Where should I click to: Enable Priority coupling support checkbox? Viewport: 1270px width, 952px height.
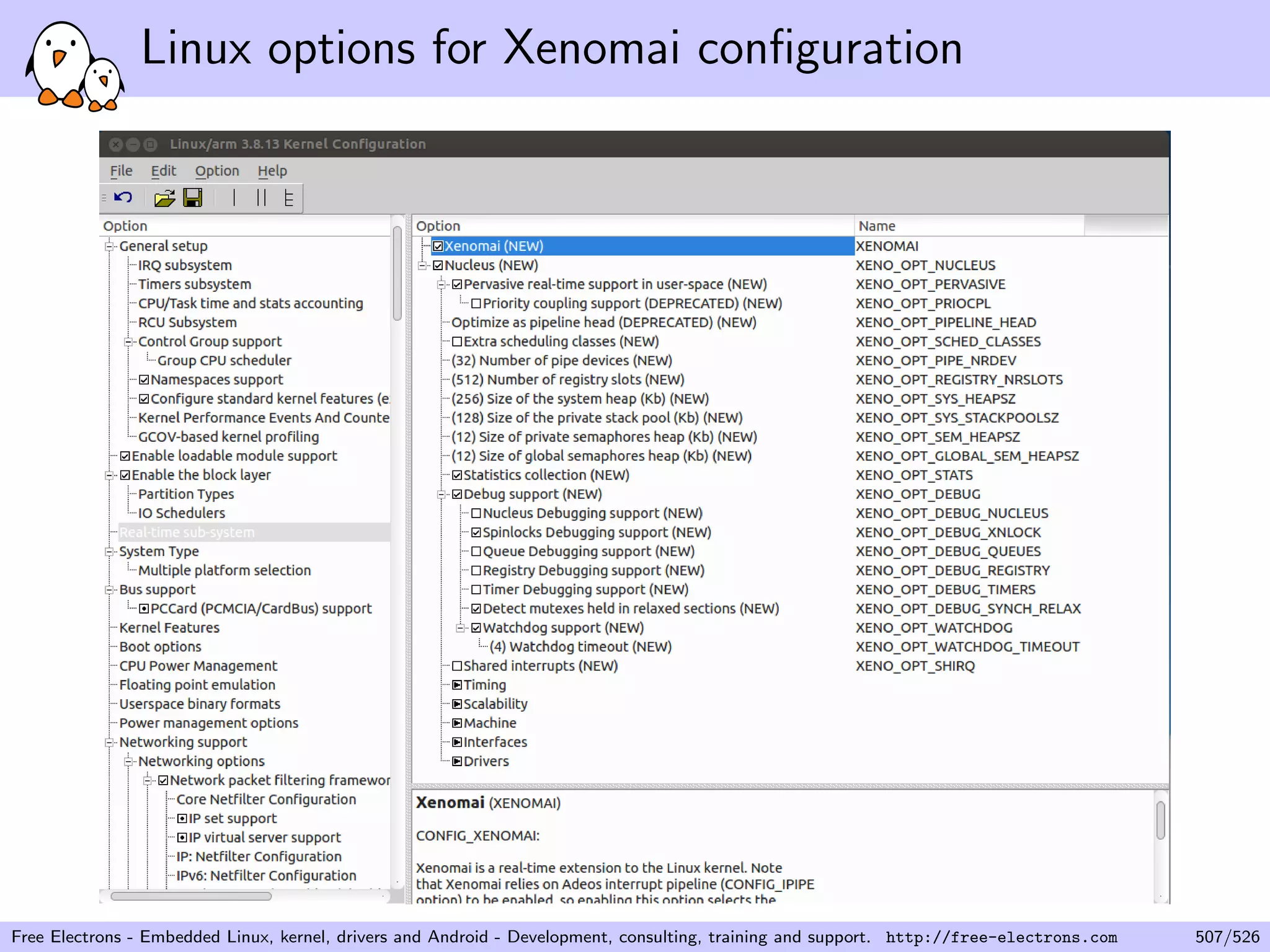[x=476, y=304]
